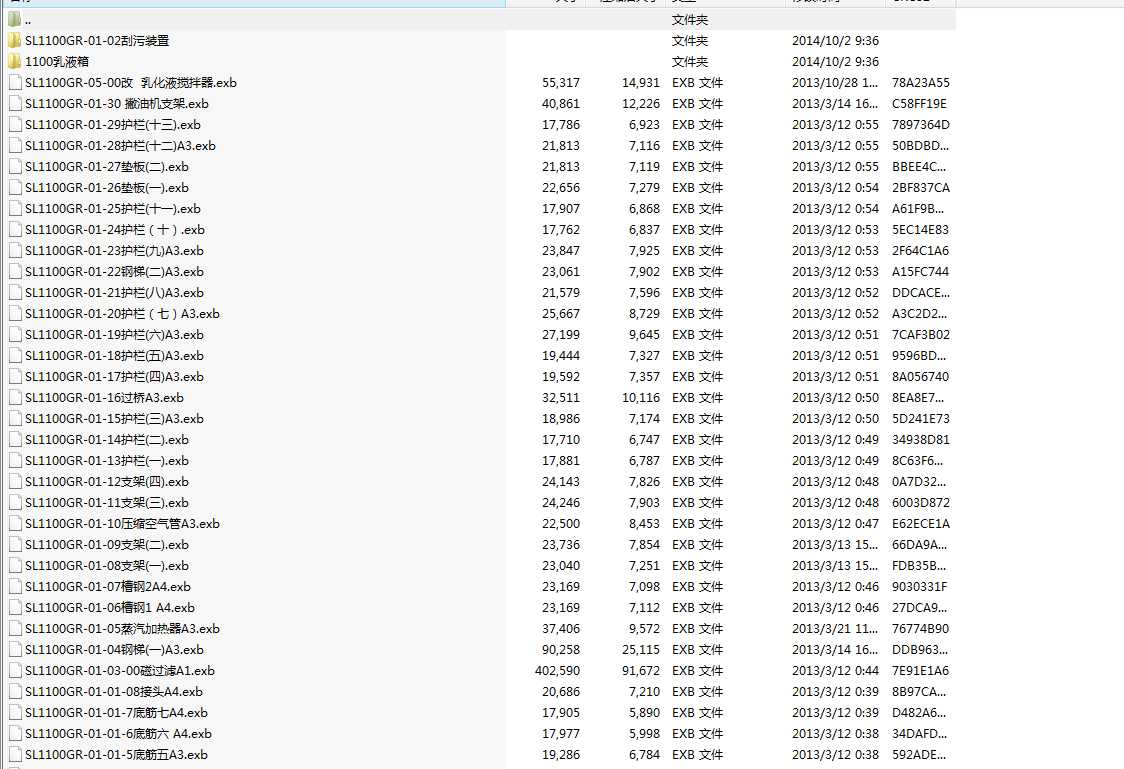Click the date 2013/3/21 11... cell

coord(834,629)
